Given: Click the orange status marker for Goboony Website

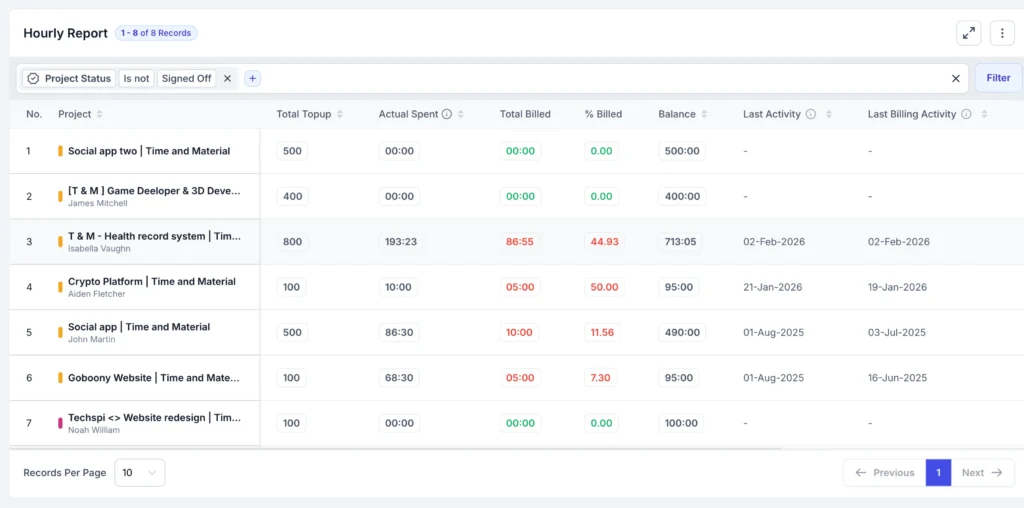Looking at the screenshot, I should click(60, 377).
